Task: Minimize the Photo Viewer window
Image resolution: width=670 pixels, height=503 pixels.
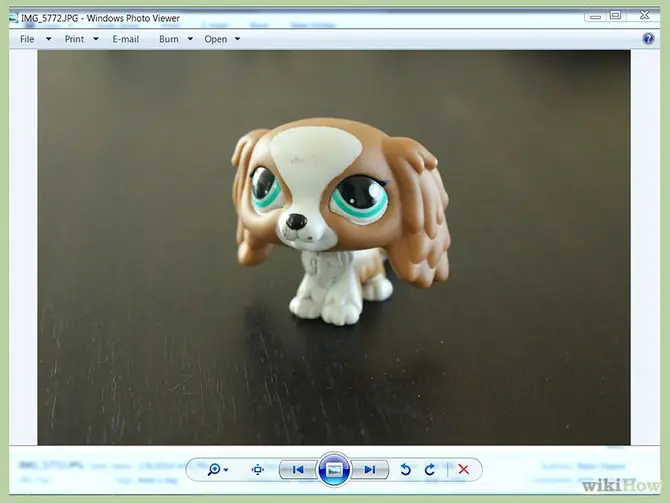Action: pos(595,17)
